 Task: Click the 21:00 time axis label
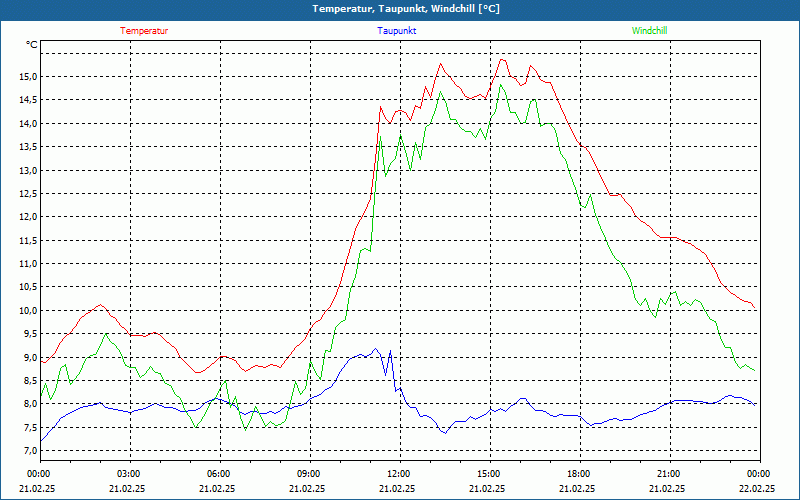click(x=669, y=474)
